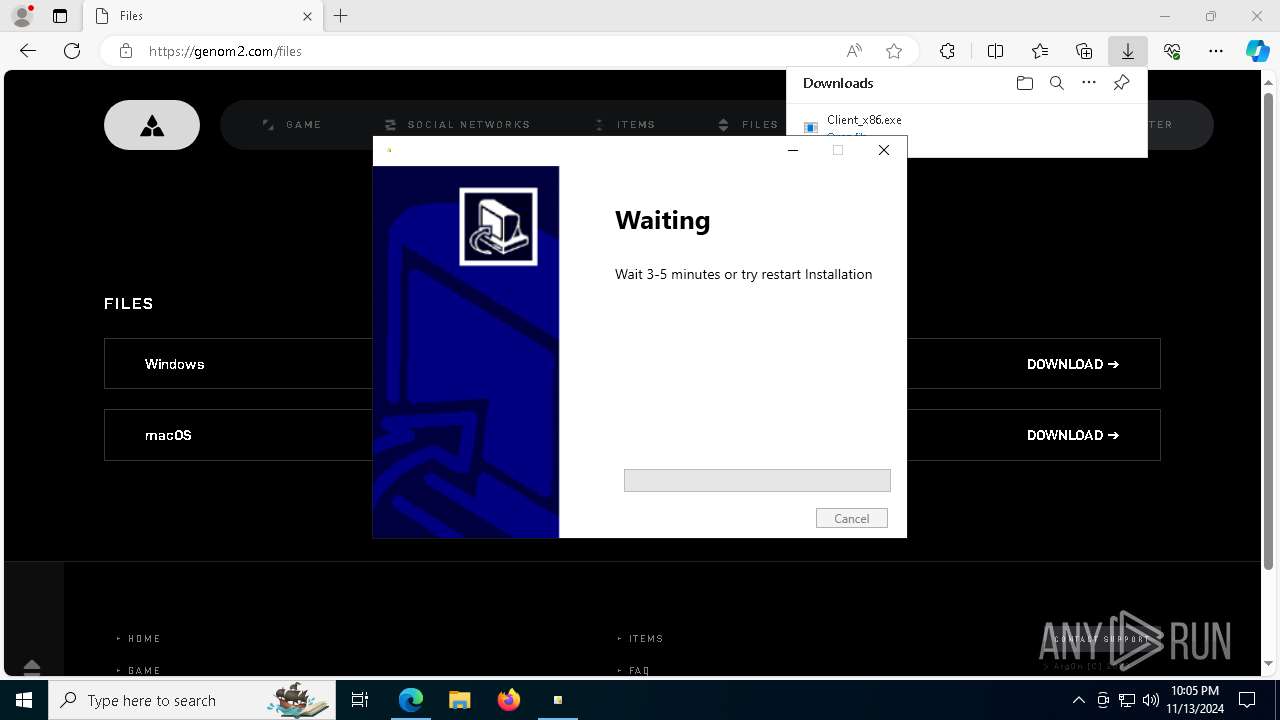Minimize the installer window

pos(793,150)
